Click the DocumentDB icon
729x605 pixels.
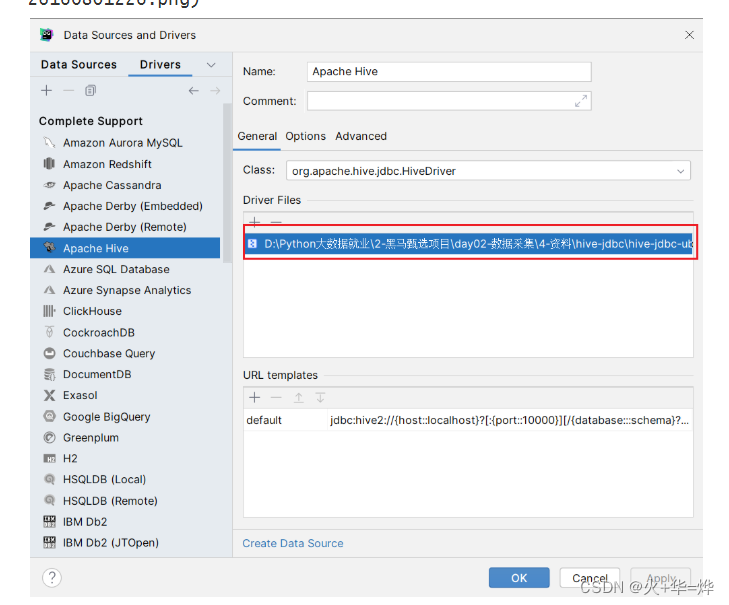[x=49, y=374]
